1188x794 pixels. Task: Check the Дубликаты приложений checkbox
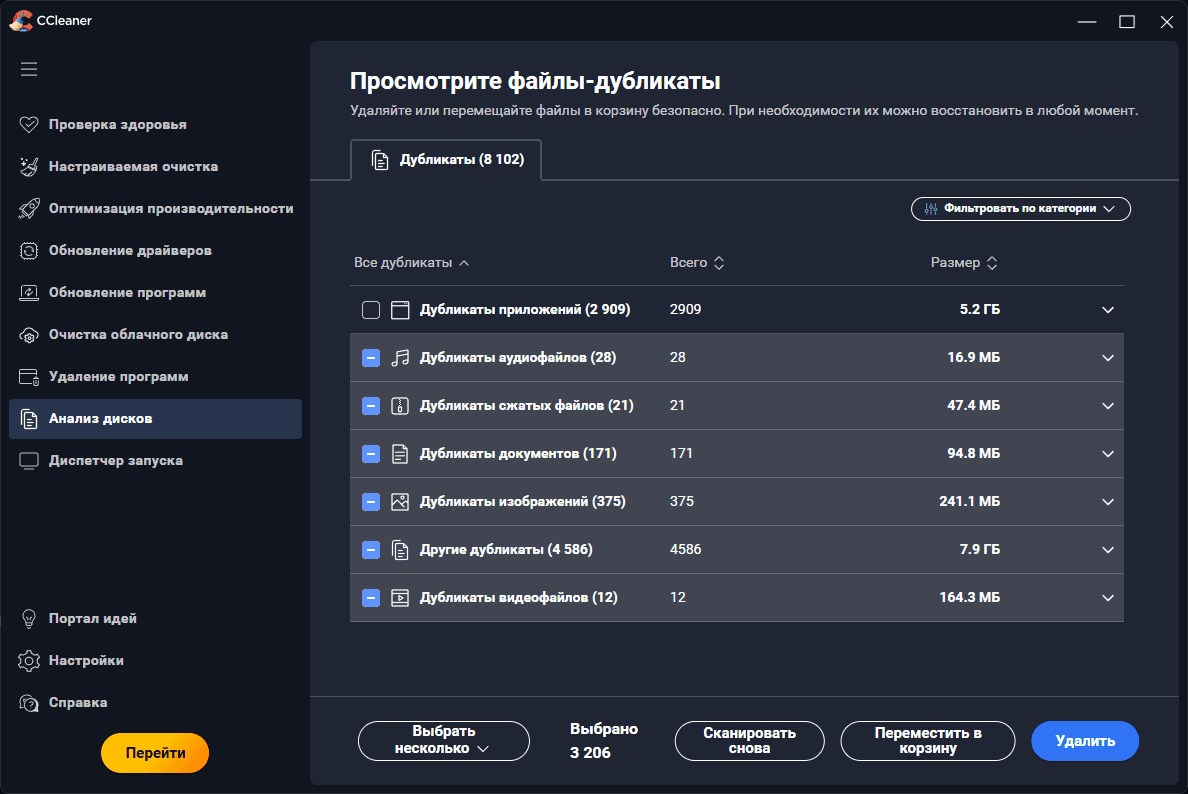[371, 310]
